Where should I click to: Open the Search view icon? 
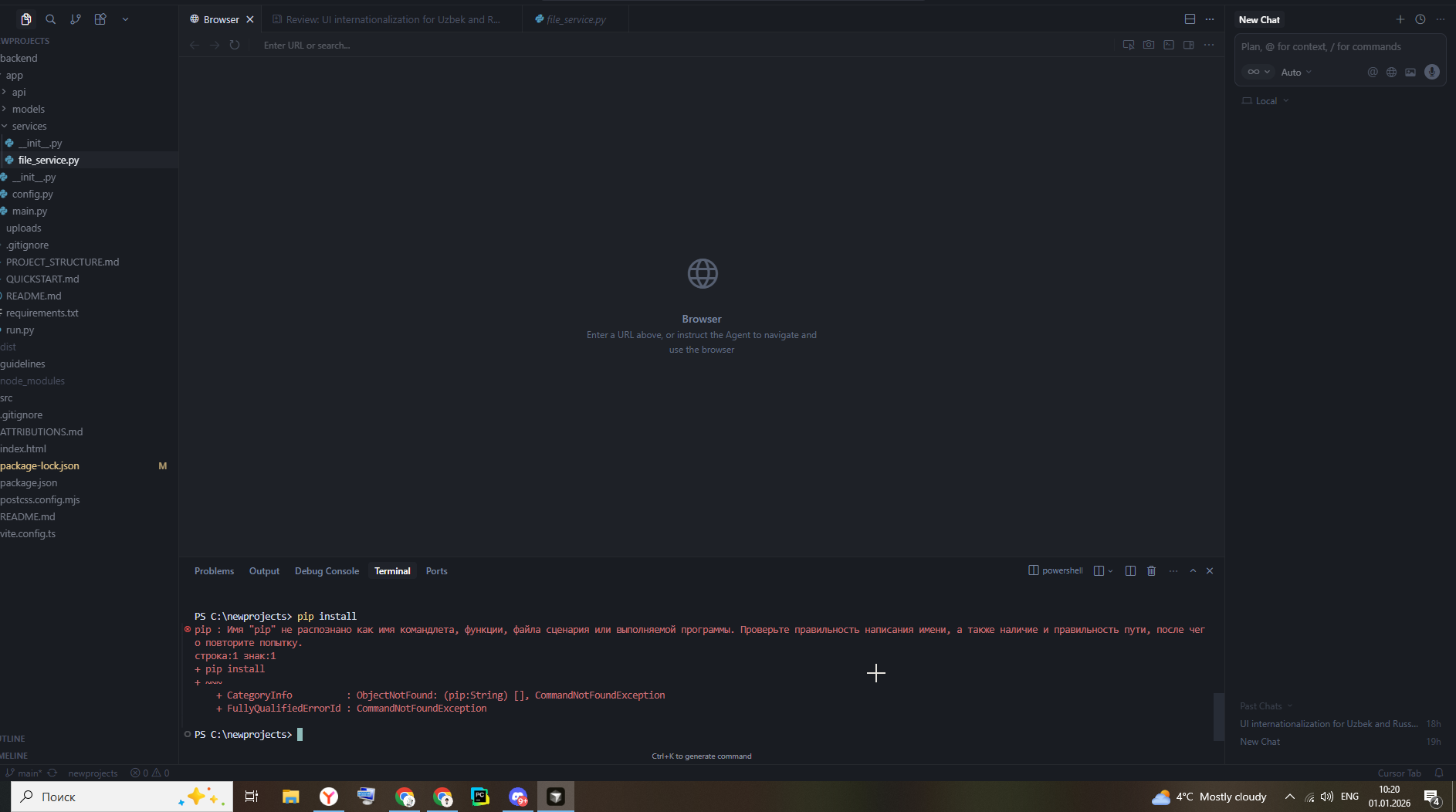tap(51, 19)
